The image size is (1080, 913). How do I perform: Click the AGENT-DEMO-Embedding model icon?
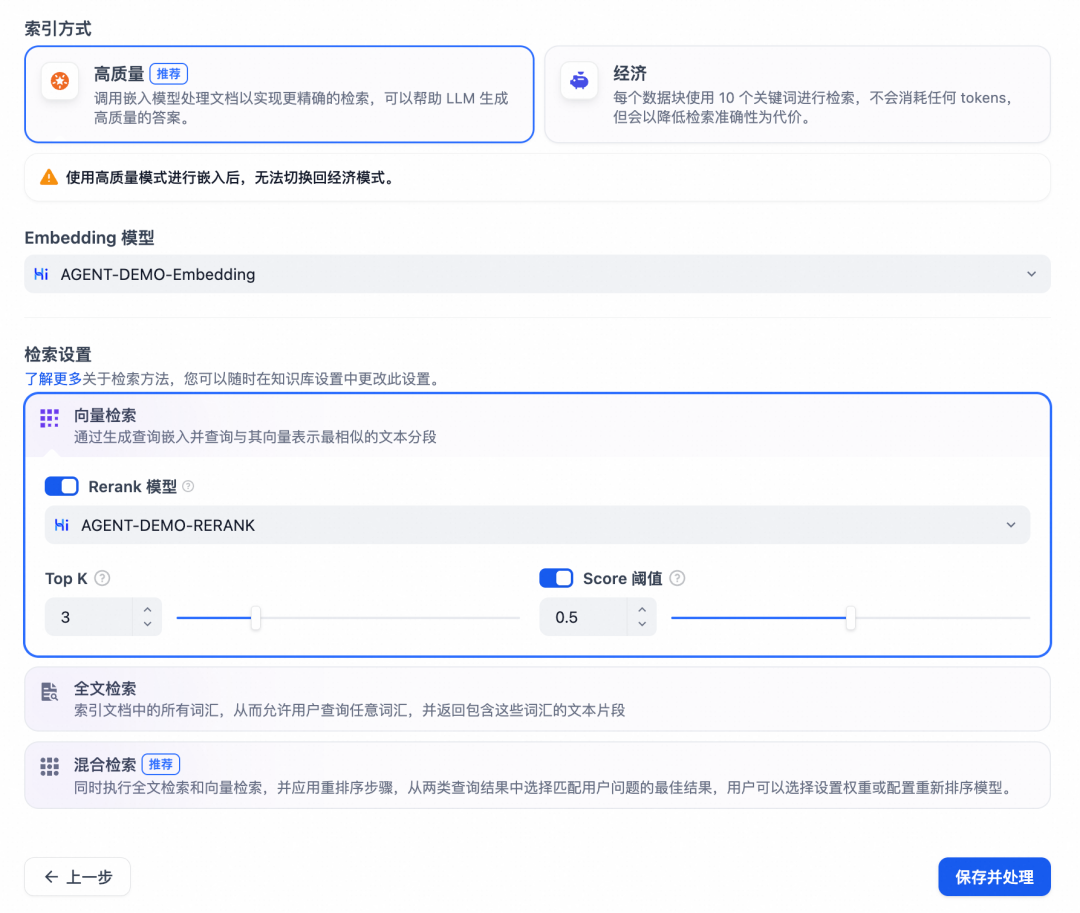click(41, 273)
